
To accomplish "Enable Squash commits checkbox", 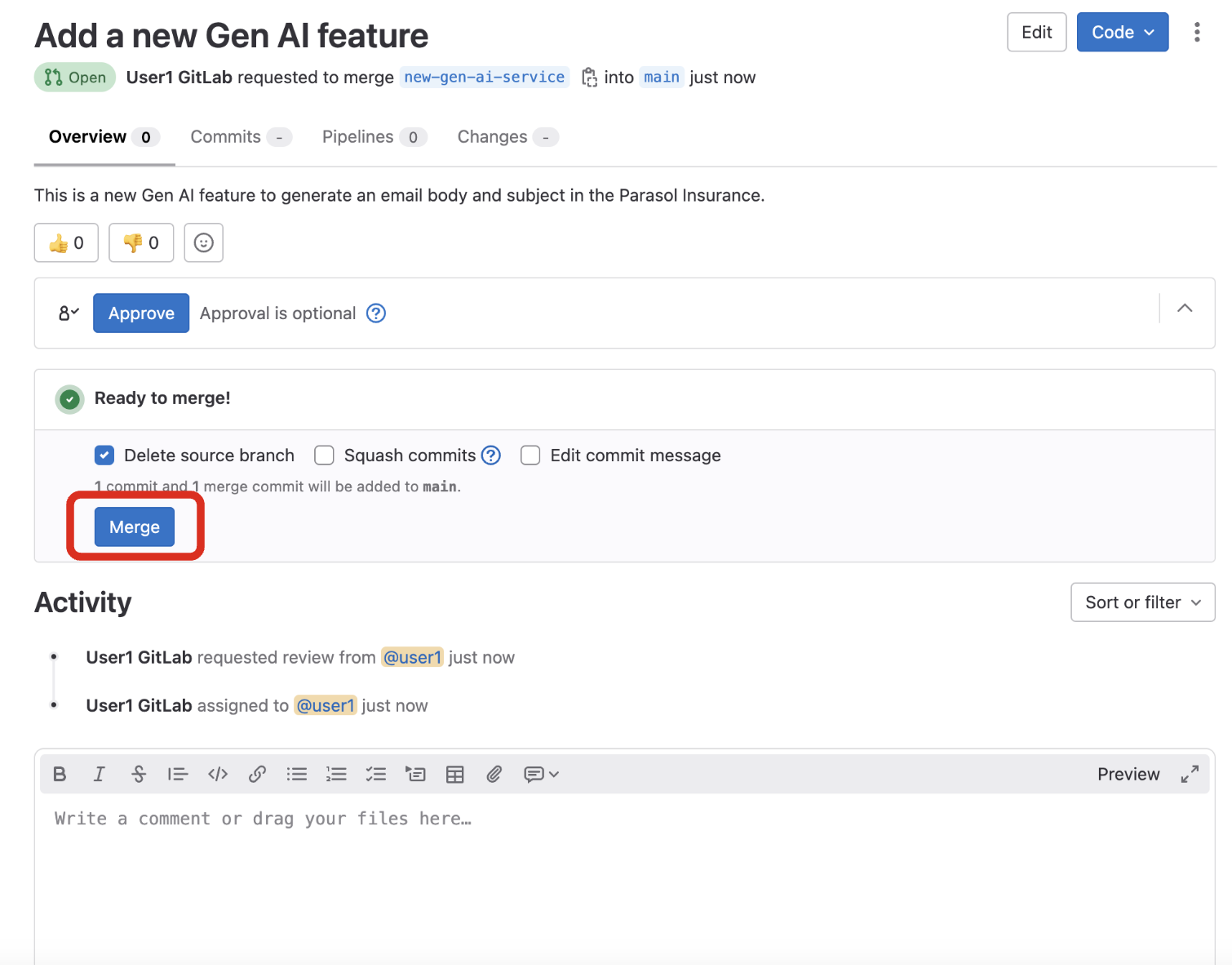I will tap(324, 455).
